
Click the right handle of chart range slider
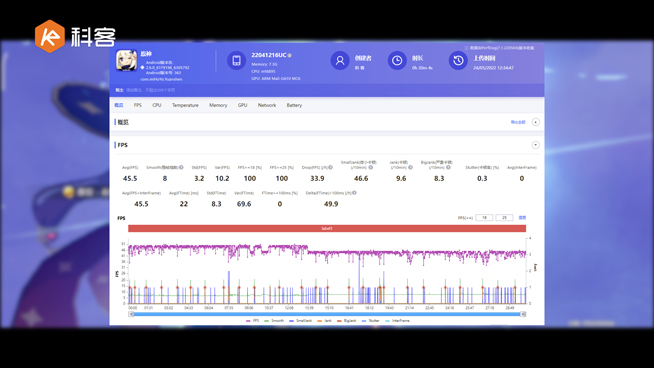pyautogui.click(x=523, y=314)
